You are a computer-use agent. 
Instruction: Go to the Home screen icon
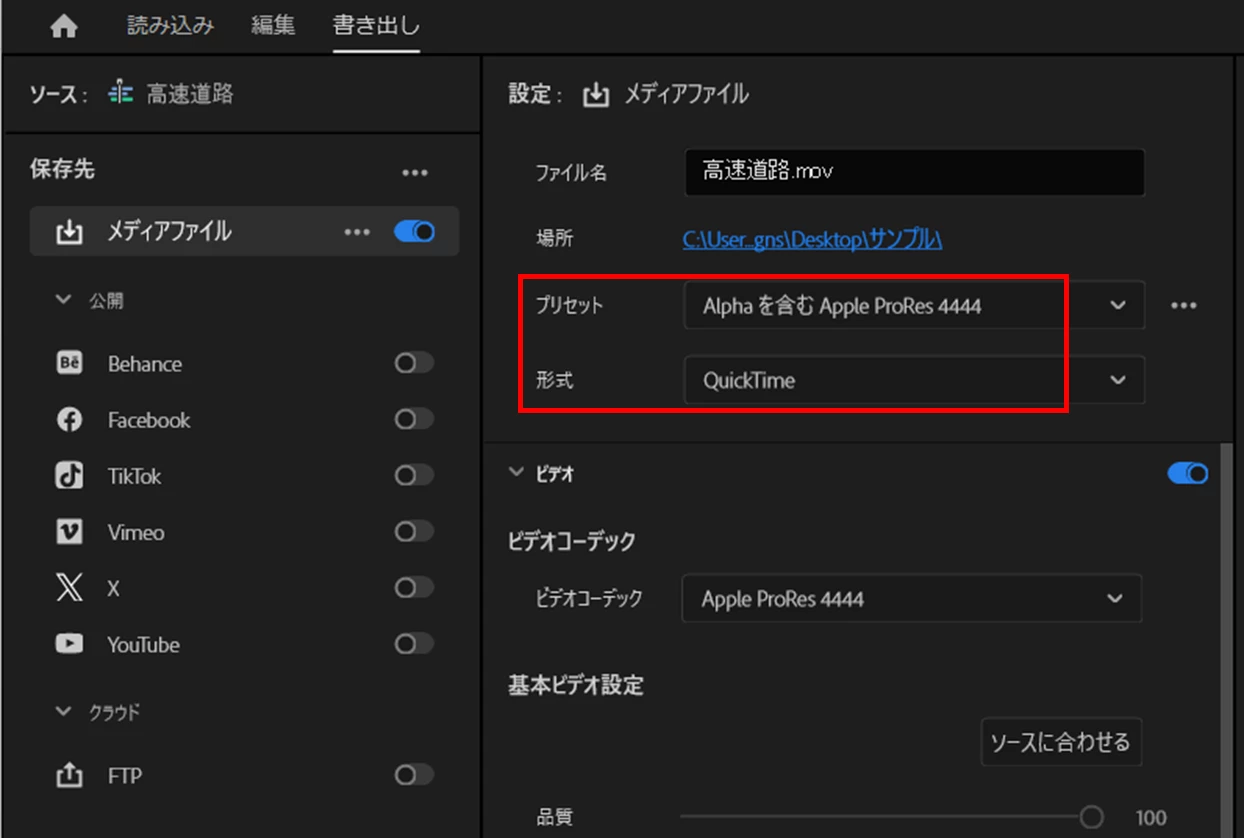coord(64,27)
